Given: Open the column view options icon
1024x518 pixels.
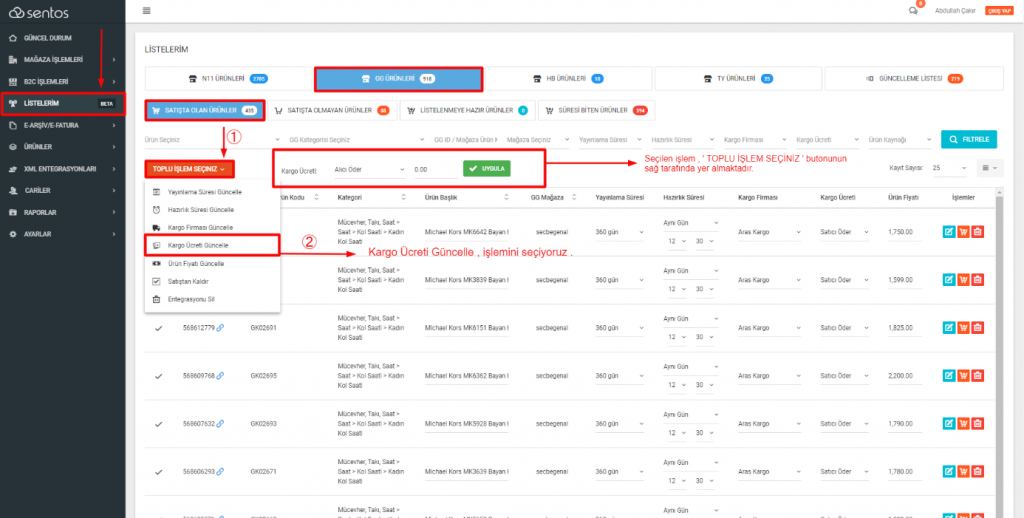Looking at the screenshot, I should 992,168.
